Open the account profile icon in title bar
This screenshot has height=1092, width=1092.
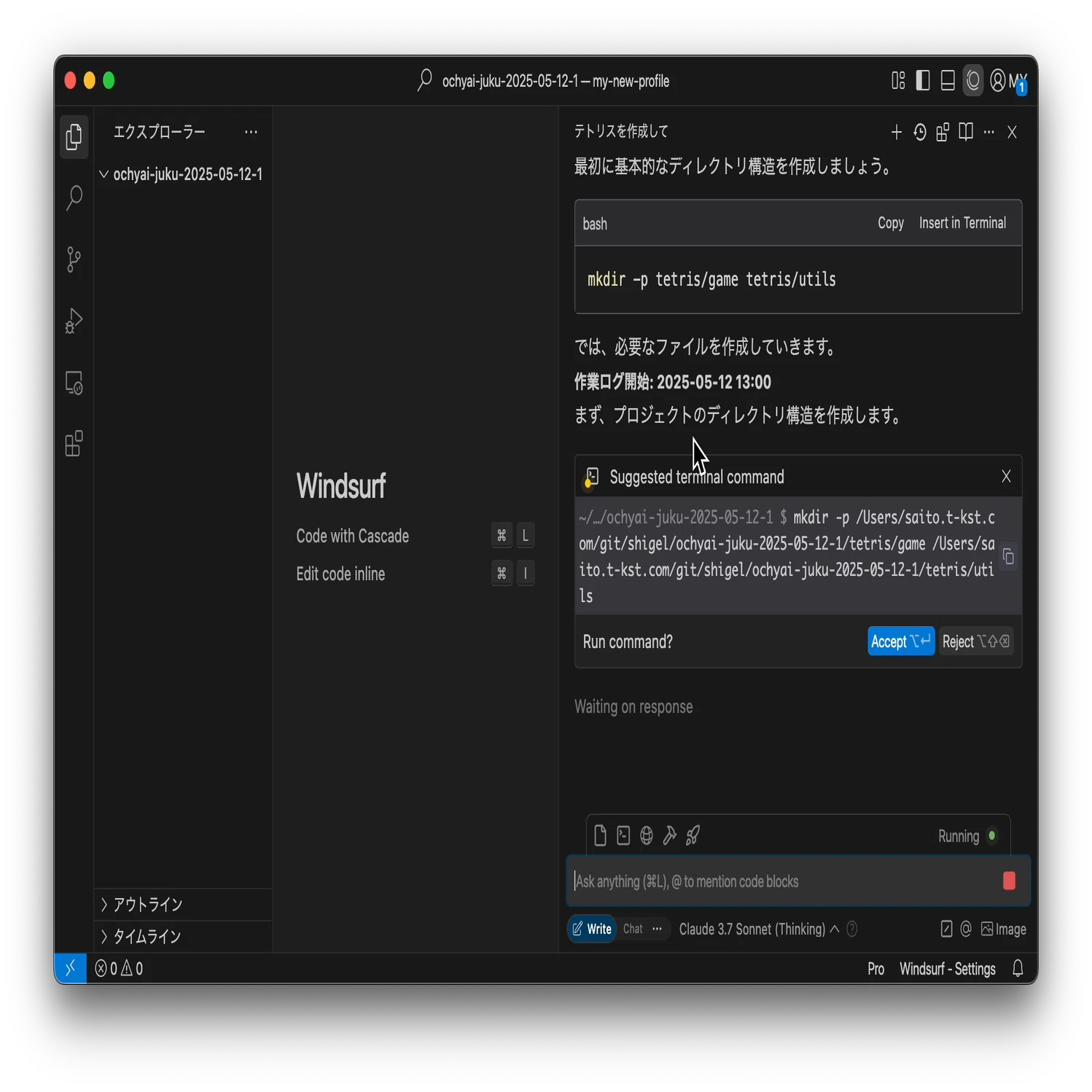tap(998, 80)
